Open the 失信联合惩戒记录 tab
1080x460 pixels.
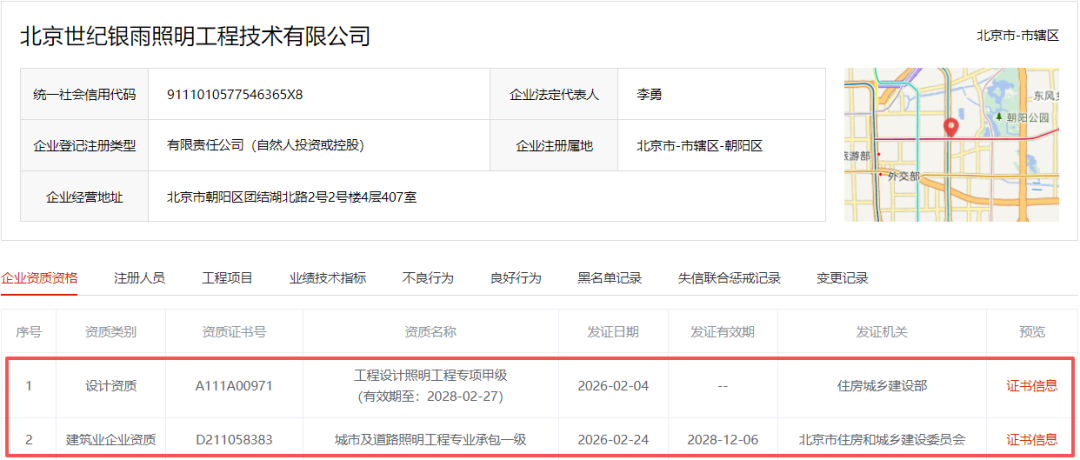tap(729, 278)
